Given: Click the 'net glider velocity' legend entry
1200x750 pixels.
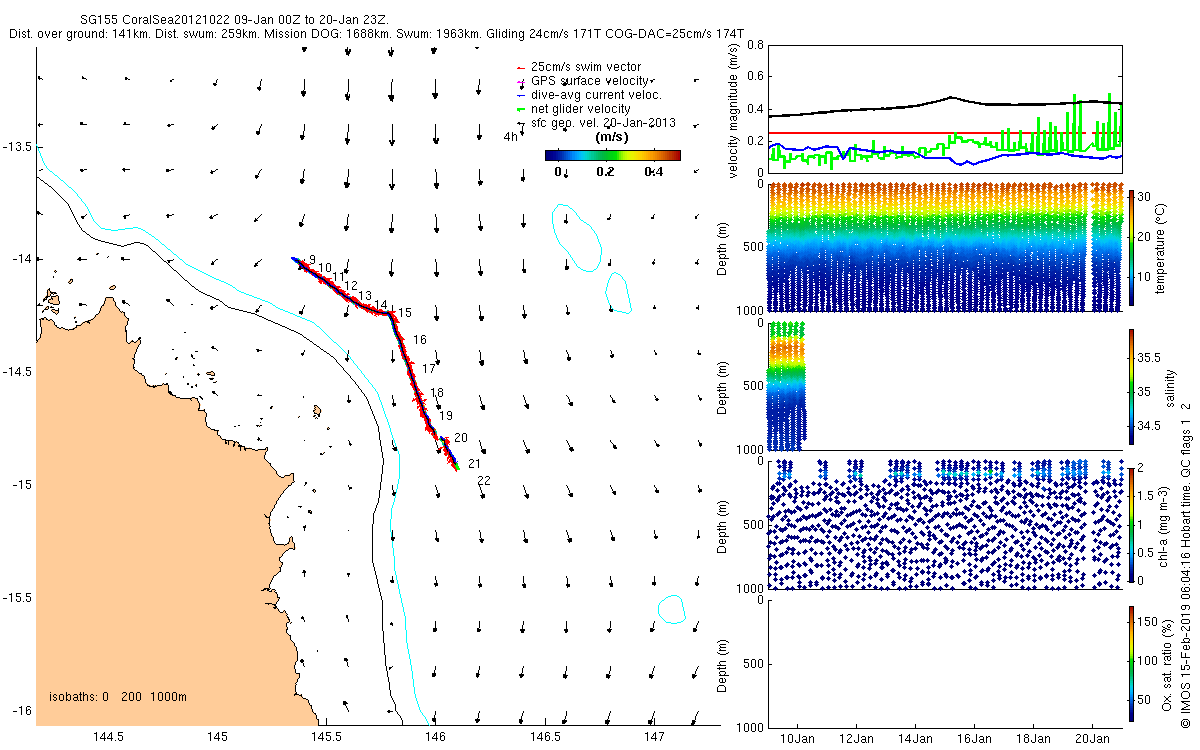Looking at the screenshot, I should pyautogui.click(x=572, y=109).
